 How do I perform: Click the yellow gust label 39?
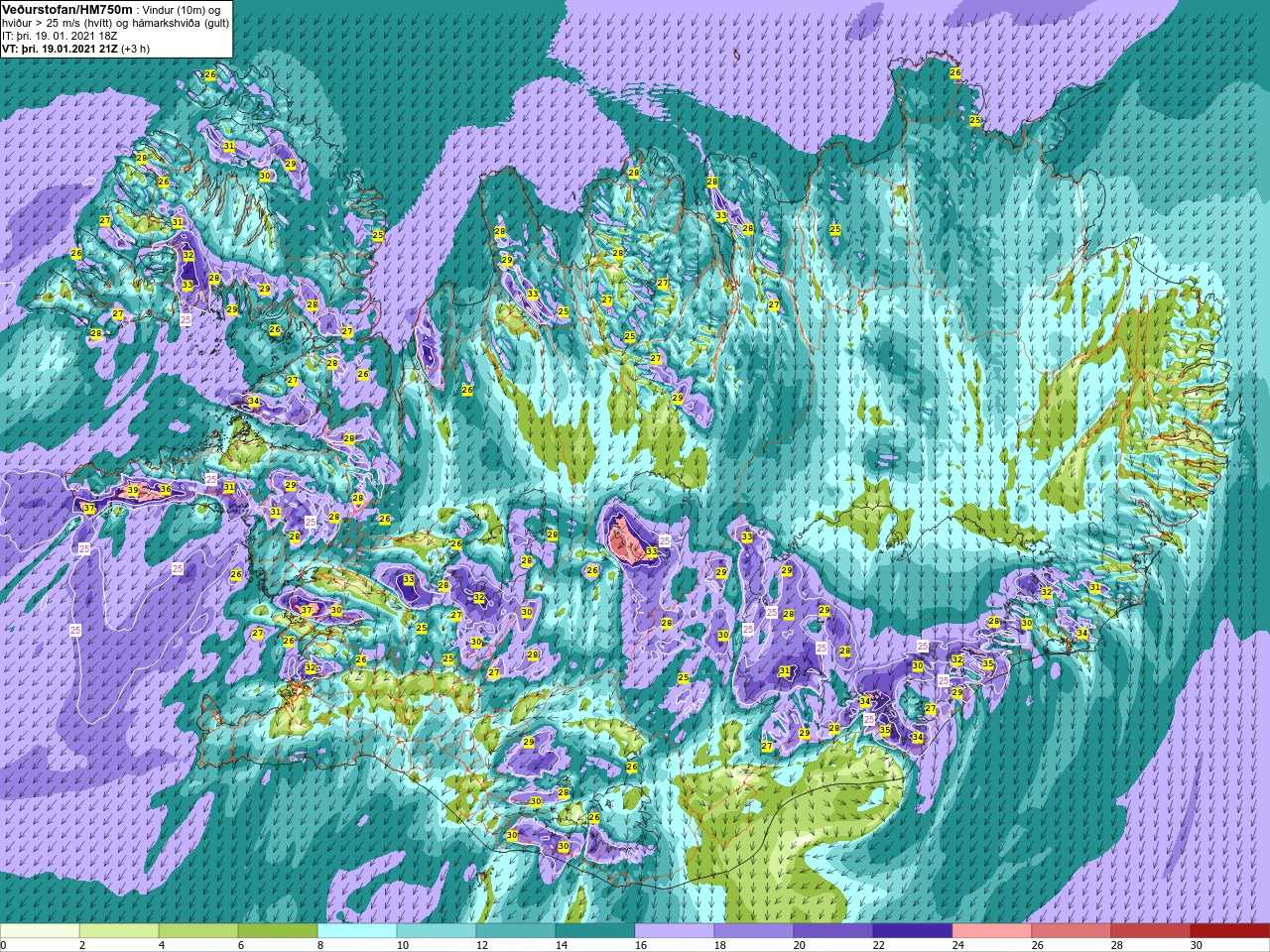click(133, 491)
